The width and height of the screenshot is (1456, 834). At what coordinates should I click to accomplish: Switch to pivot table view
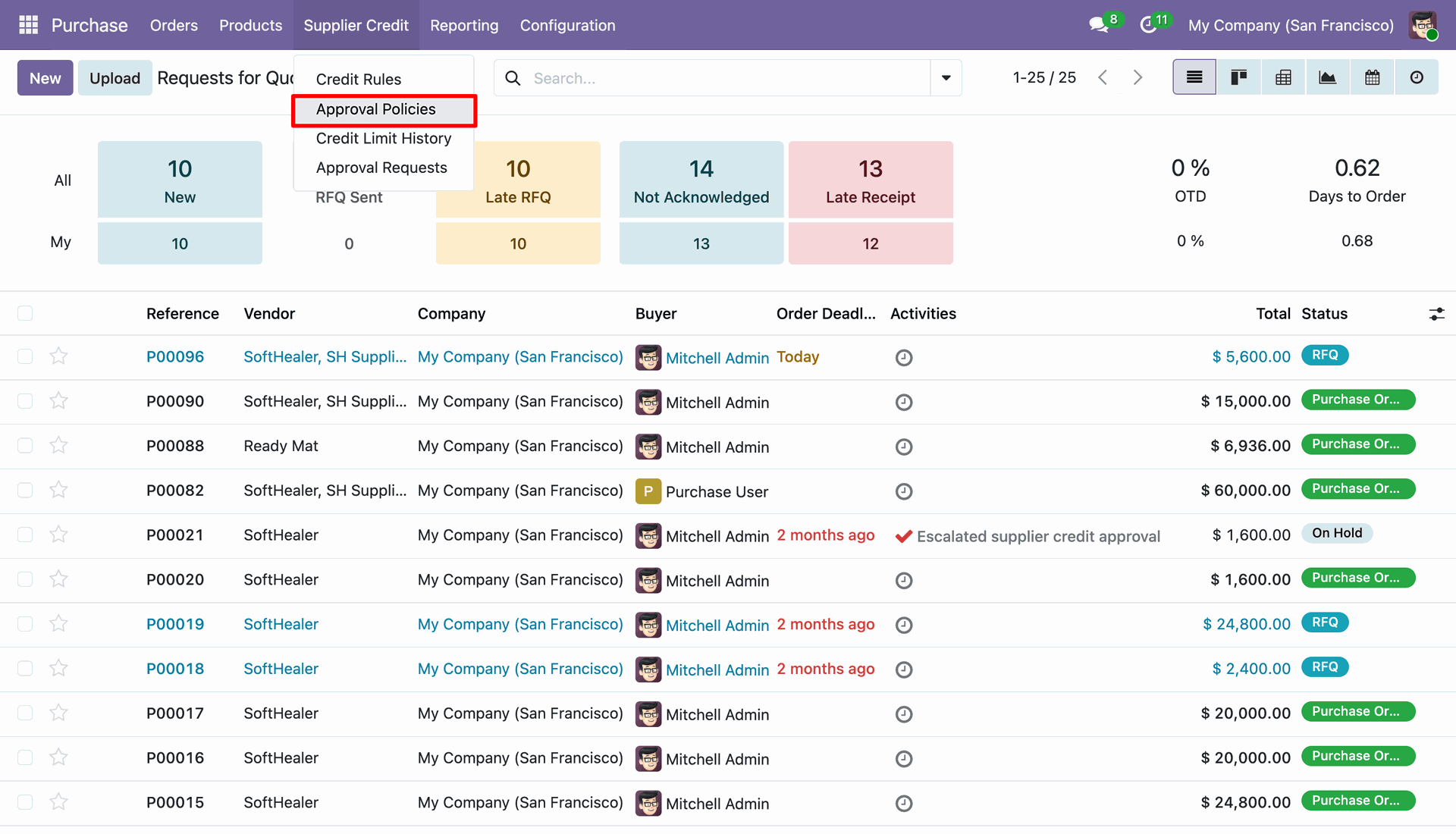(x=1283, y=77)
